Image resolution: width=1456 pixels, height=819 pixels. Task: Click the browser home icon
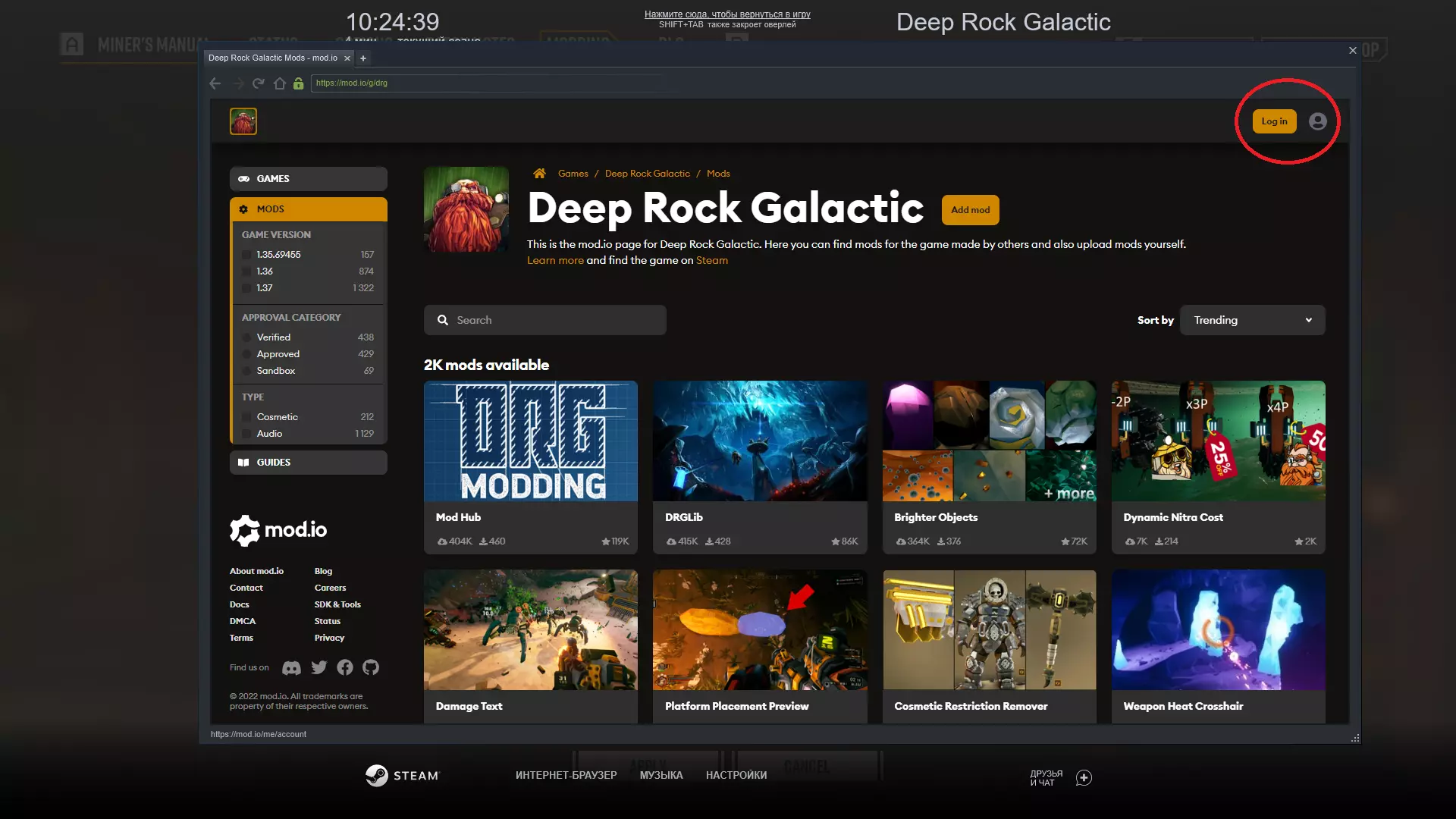[x=279, y=83]
